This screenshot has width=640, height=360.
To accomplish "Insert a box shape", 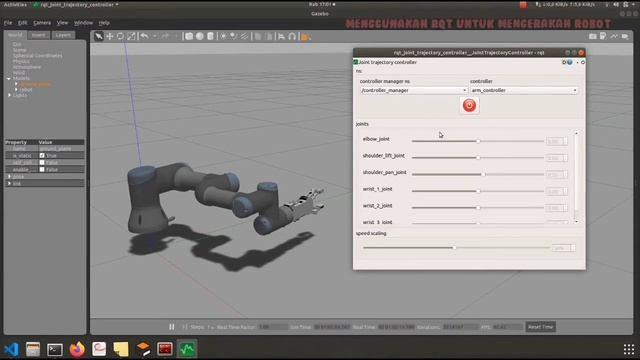I will [189, 36].
